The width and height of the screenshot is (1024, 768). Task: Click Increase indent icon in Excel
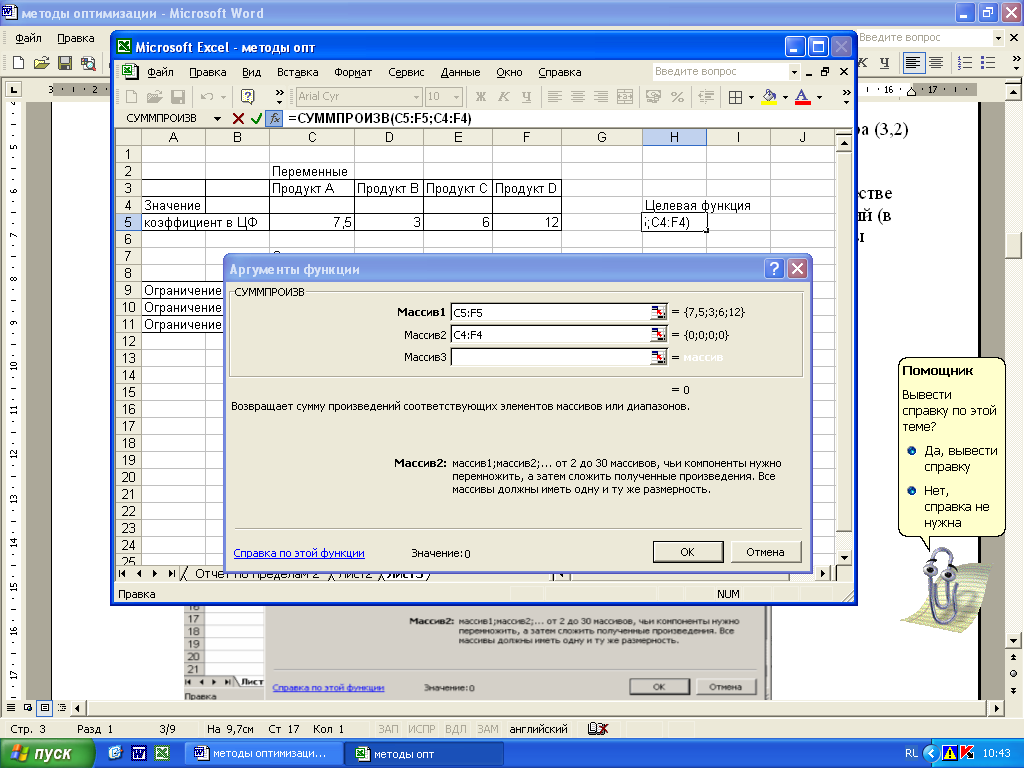pos(705,97)
